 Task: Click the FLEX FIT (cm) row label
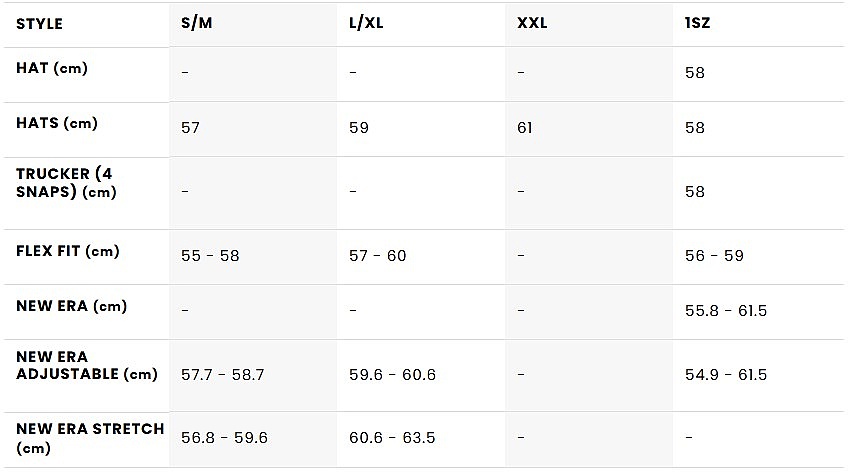pyautogui.click(x=68, y=251)
